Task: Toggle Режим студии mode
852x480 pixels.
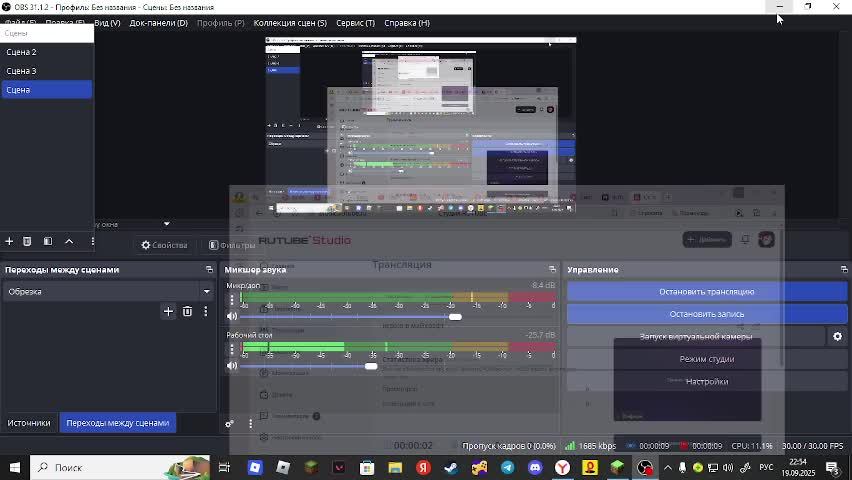Action: pyautogui.click(x=707, y=359)
